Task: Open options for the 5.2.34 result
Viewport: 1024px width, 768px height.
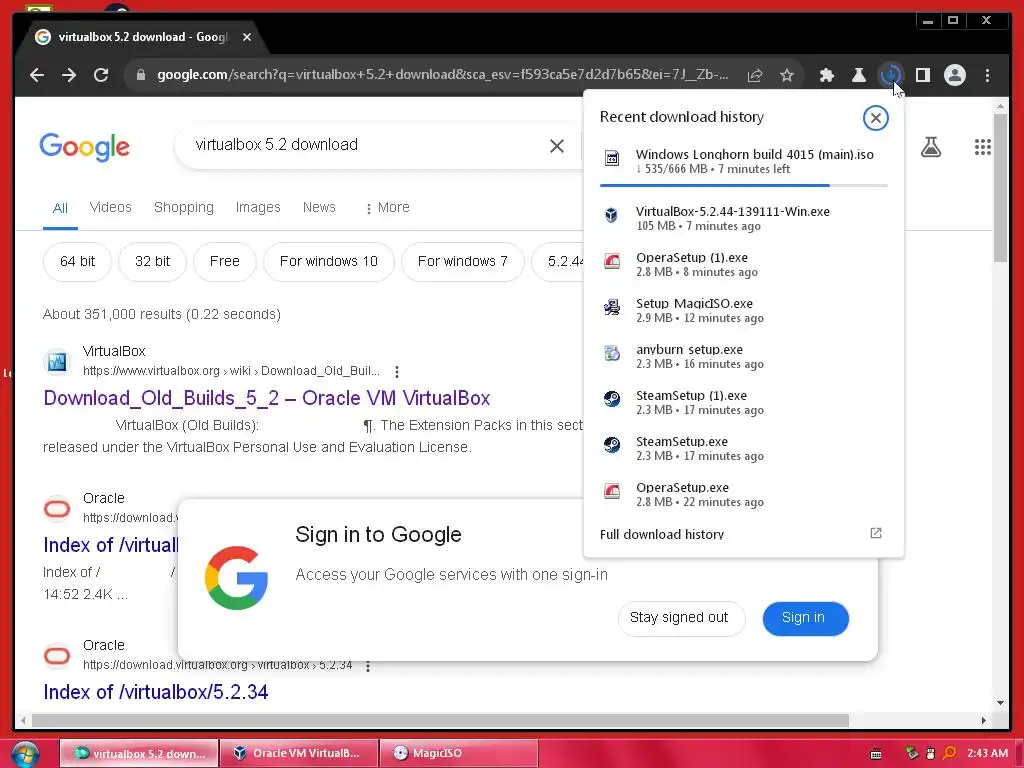Action: pos(368,666)
